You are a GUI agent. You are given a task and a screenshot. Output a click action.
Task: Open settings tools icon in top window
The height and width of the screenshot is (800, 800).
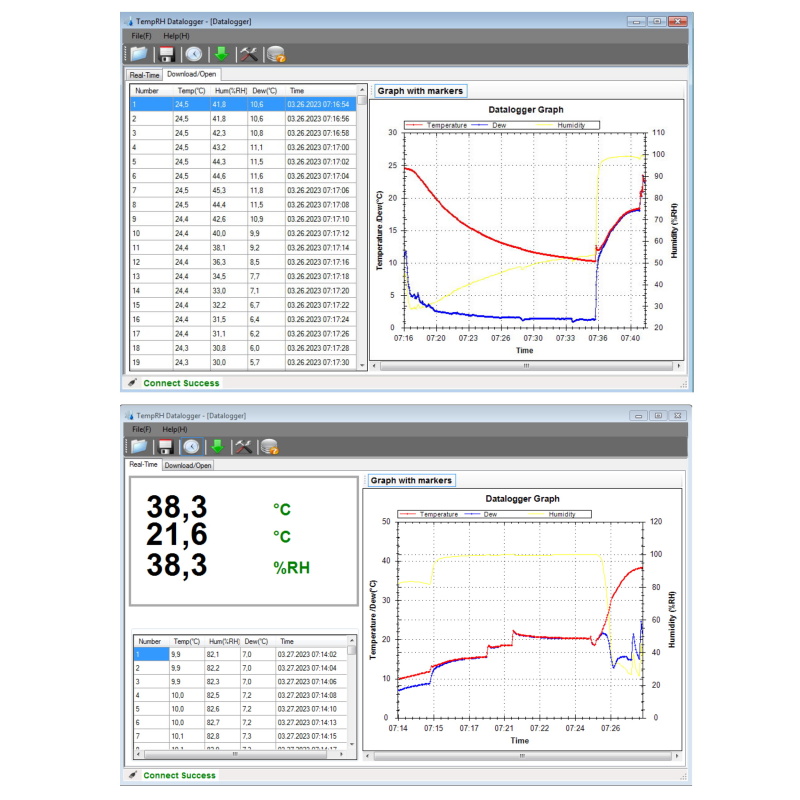point(248,54)
